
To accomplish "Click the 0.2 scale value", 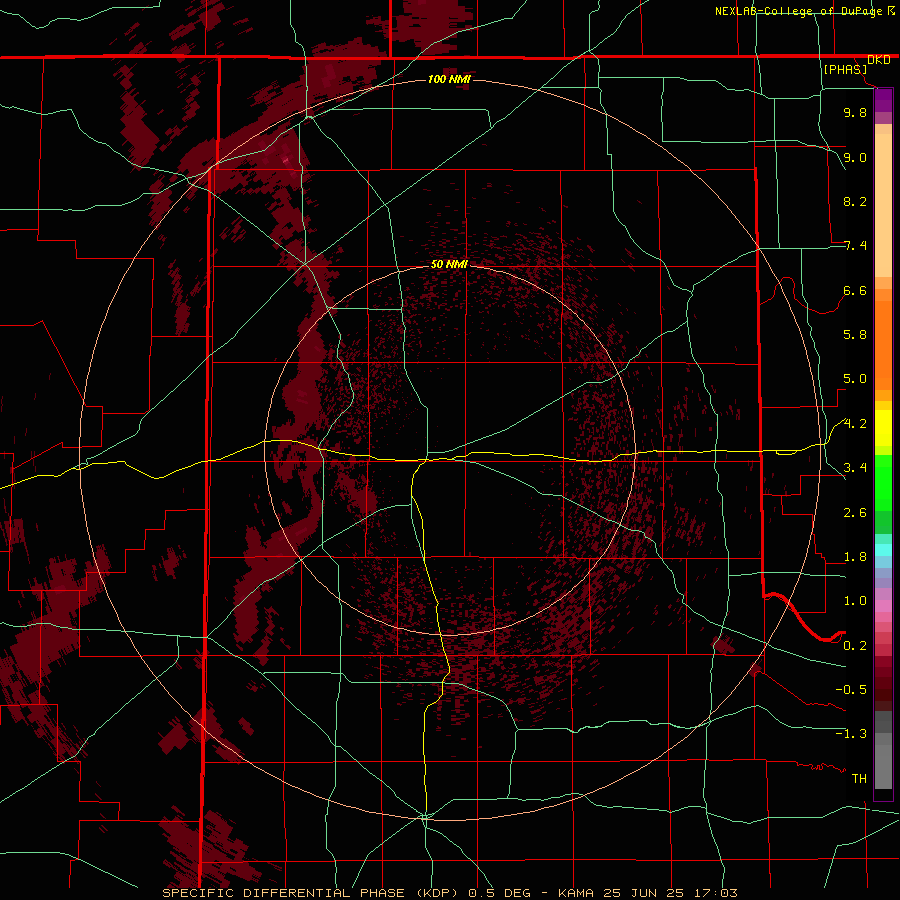I will pyautogui.click(x=855, y=646).
